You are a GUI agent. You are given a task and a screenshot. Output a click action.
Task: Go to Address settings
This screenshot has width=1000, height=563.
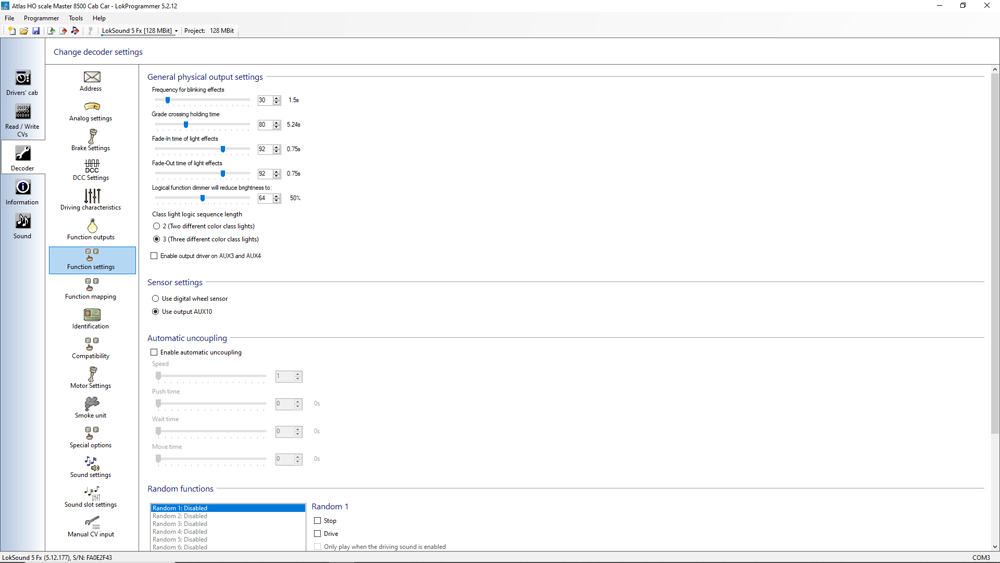point(91,81)
